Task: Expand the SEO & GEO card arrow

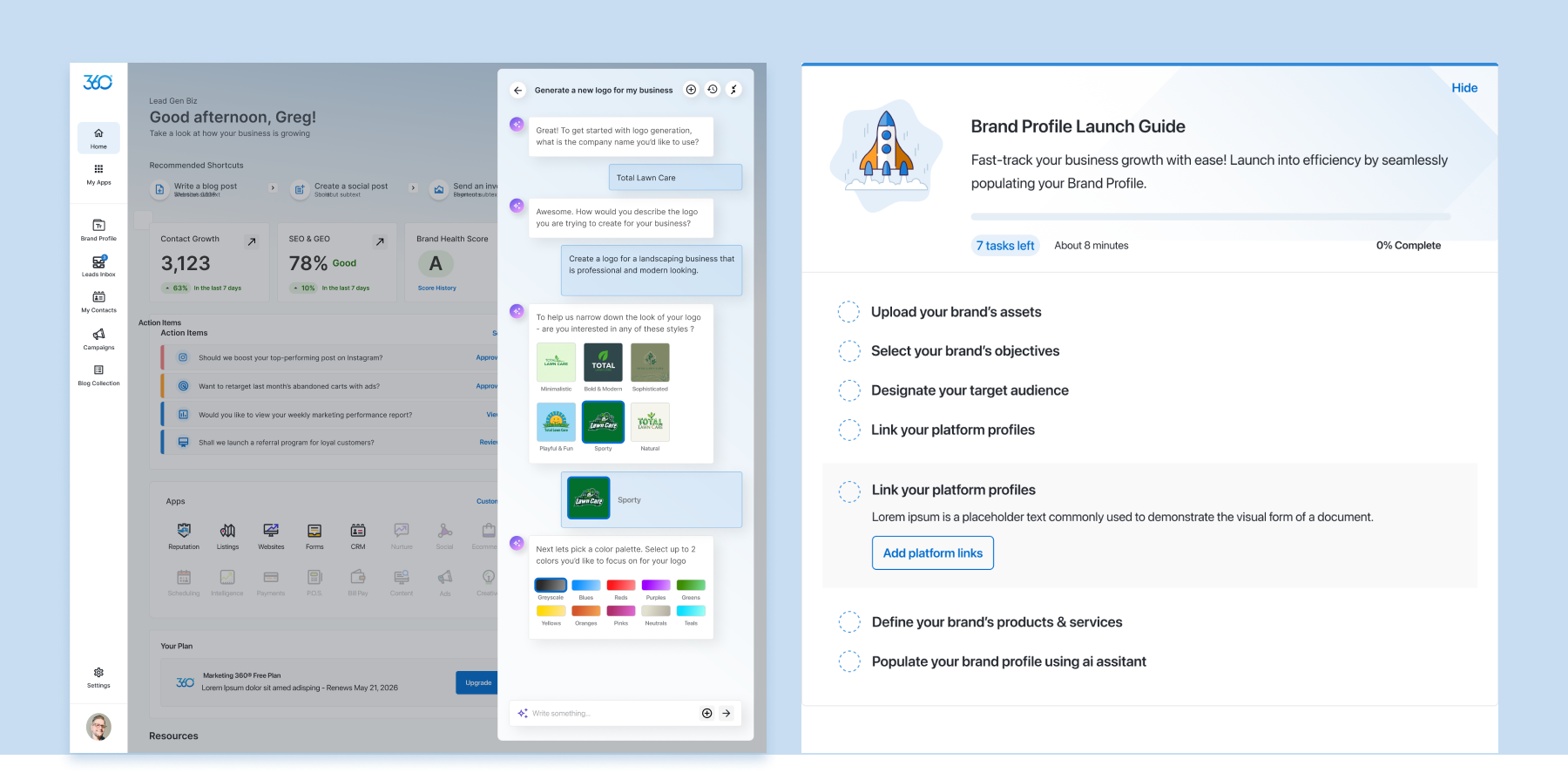Action: point(380,241)
